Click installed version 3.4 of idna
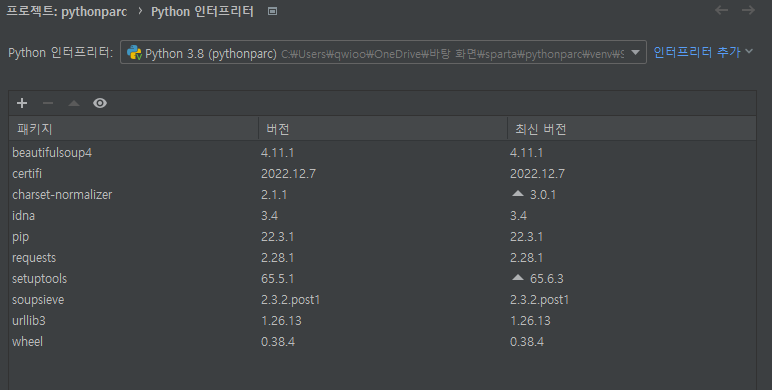Viewport: 772px width, 390px height. click(269, 216)
